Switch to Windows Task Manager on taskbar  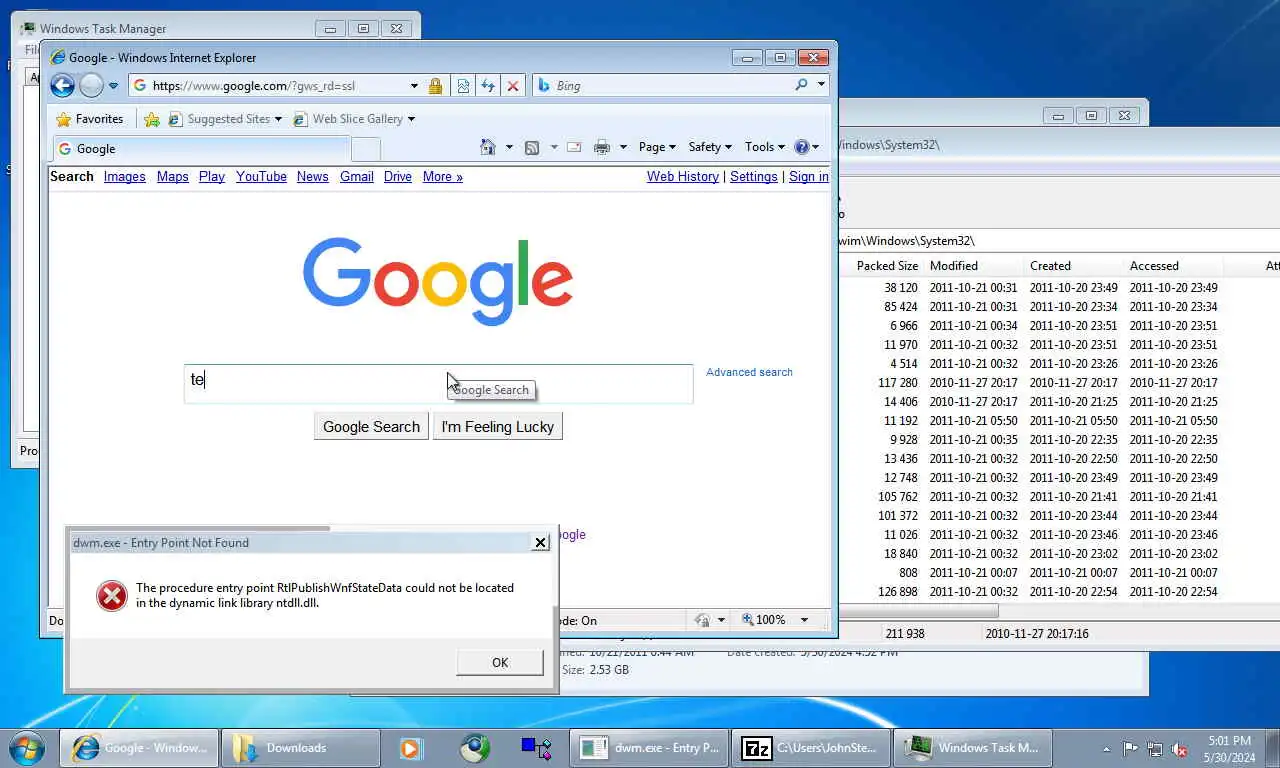tap(971, 748)
